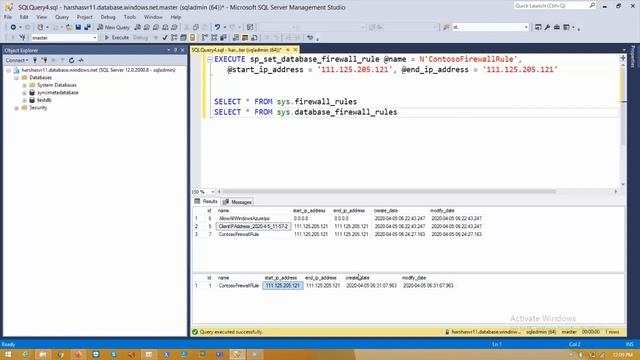Open the View menu
The height and width of the screenshot is (360, 640).
coord(42,17)
